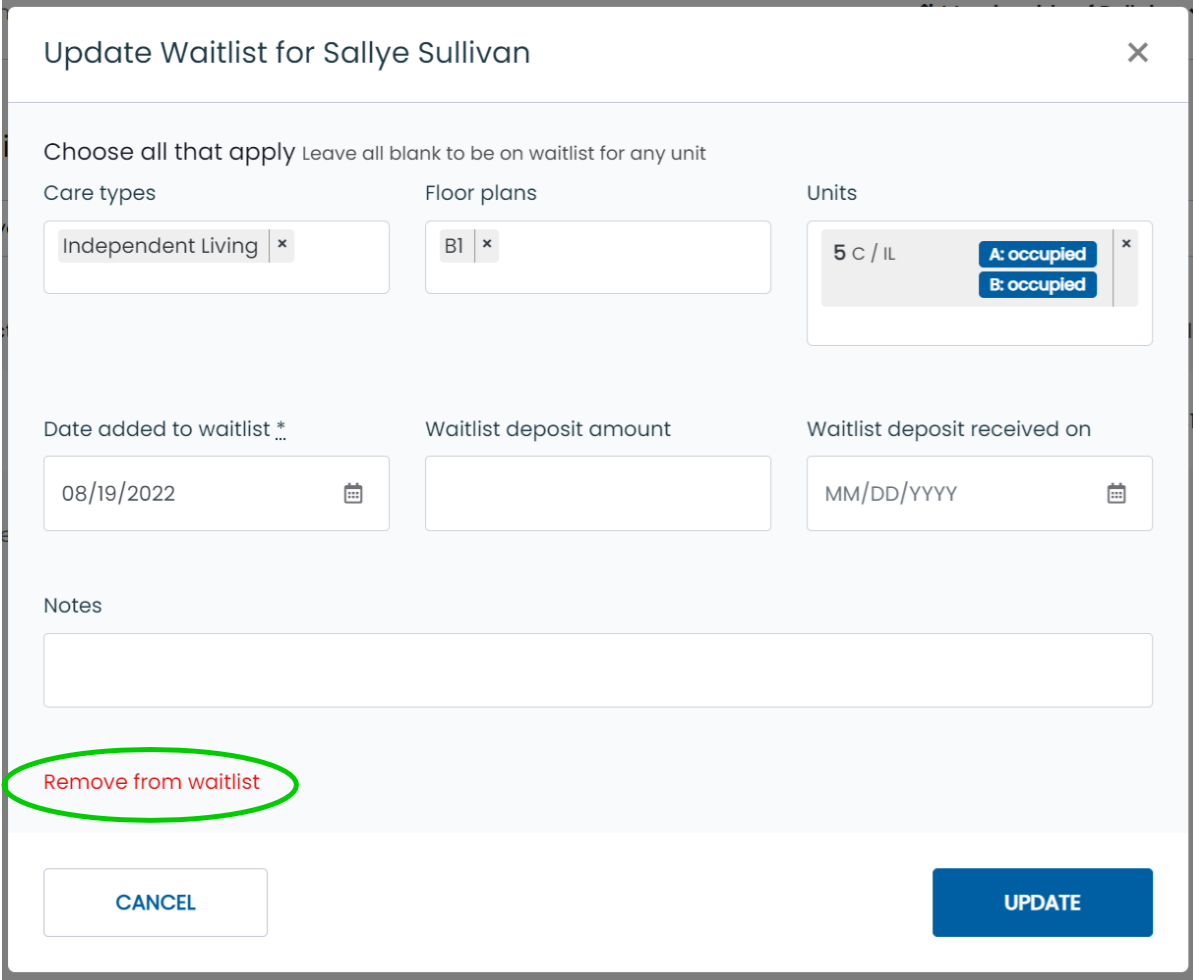Click into the Notes text box
Viewport: 1193px width, 980px height.
click(x=597, y=670)
